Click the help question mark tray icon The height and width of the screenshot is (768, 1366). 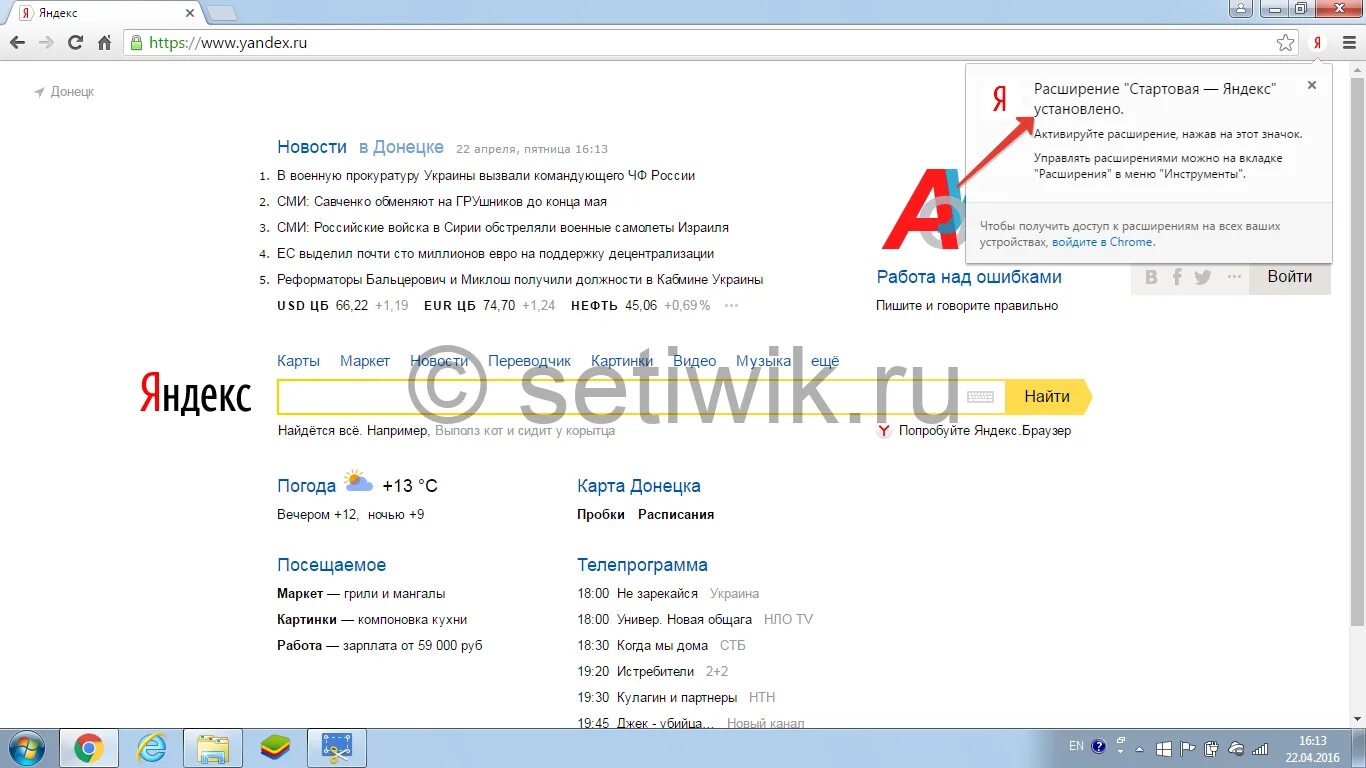pos(1098,746)
